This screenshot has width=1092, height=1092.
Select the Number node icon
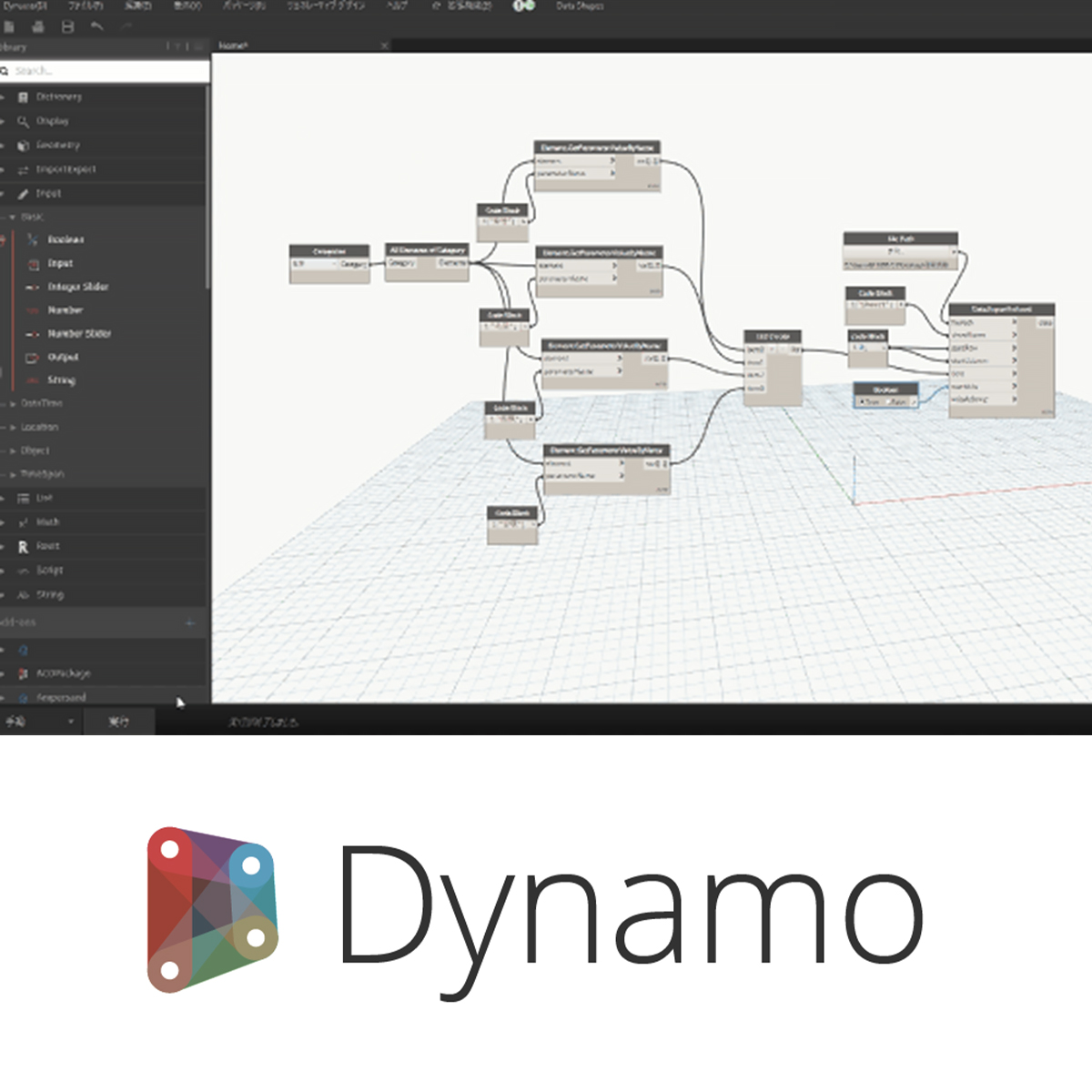[33, 310]
